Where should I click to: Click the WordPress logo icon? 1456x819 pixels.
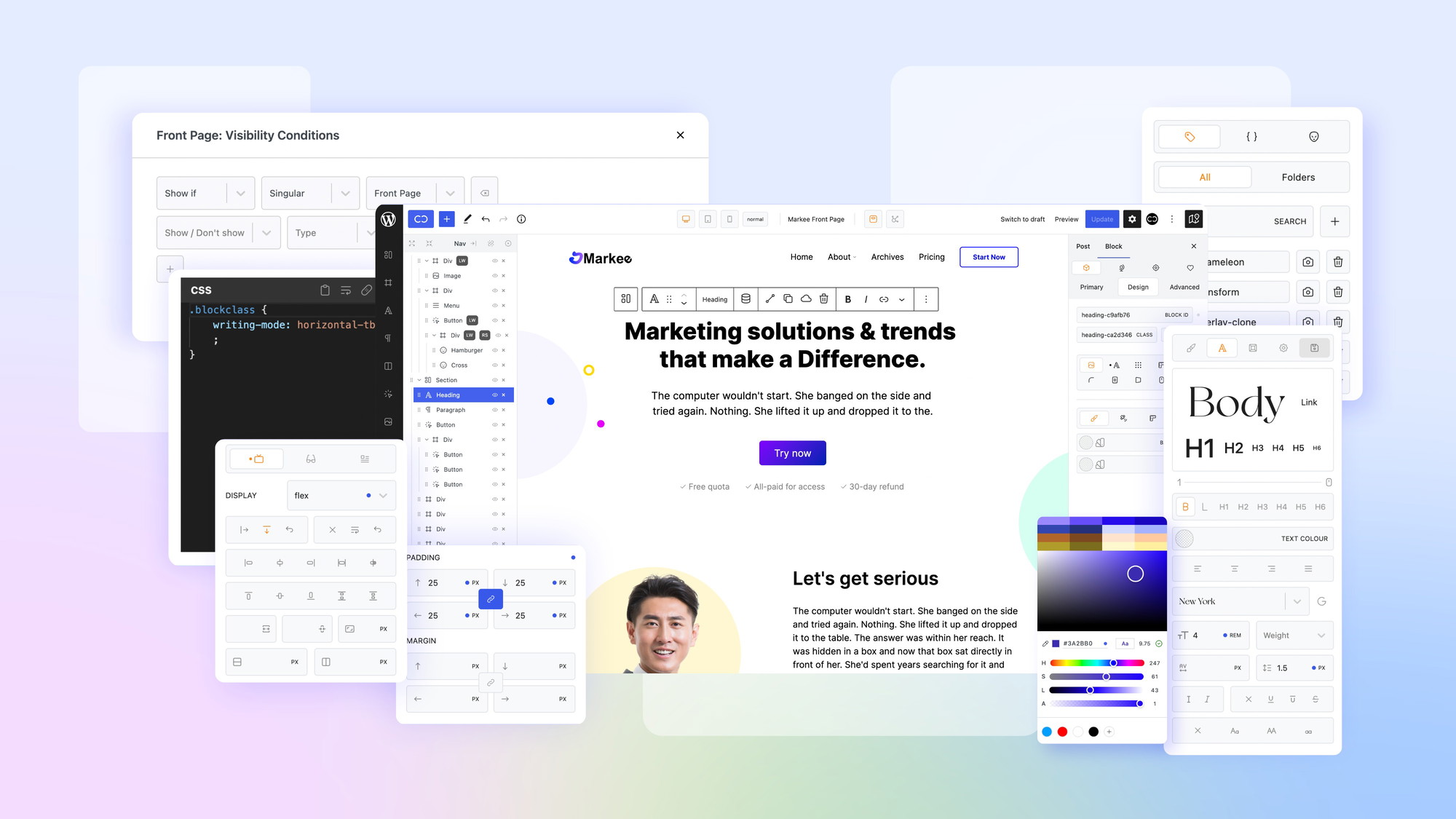(x=388, y=219)
